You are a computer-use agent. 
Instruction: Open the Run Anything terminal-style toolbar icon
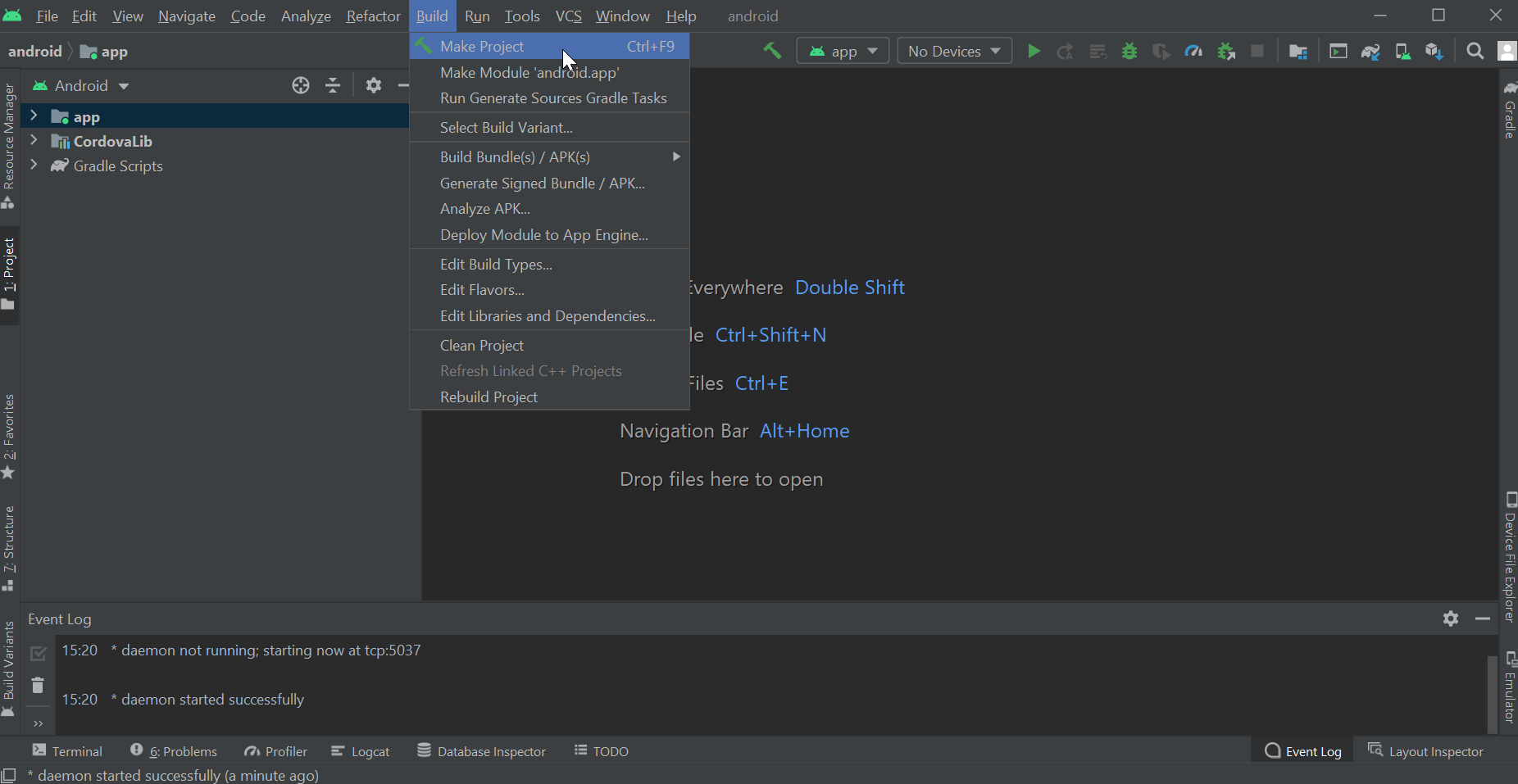(1338, 52)
